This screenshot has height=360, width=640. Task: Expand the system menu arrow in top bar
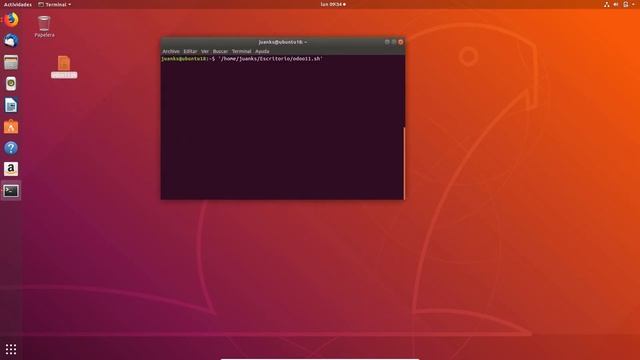point(633,4)
